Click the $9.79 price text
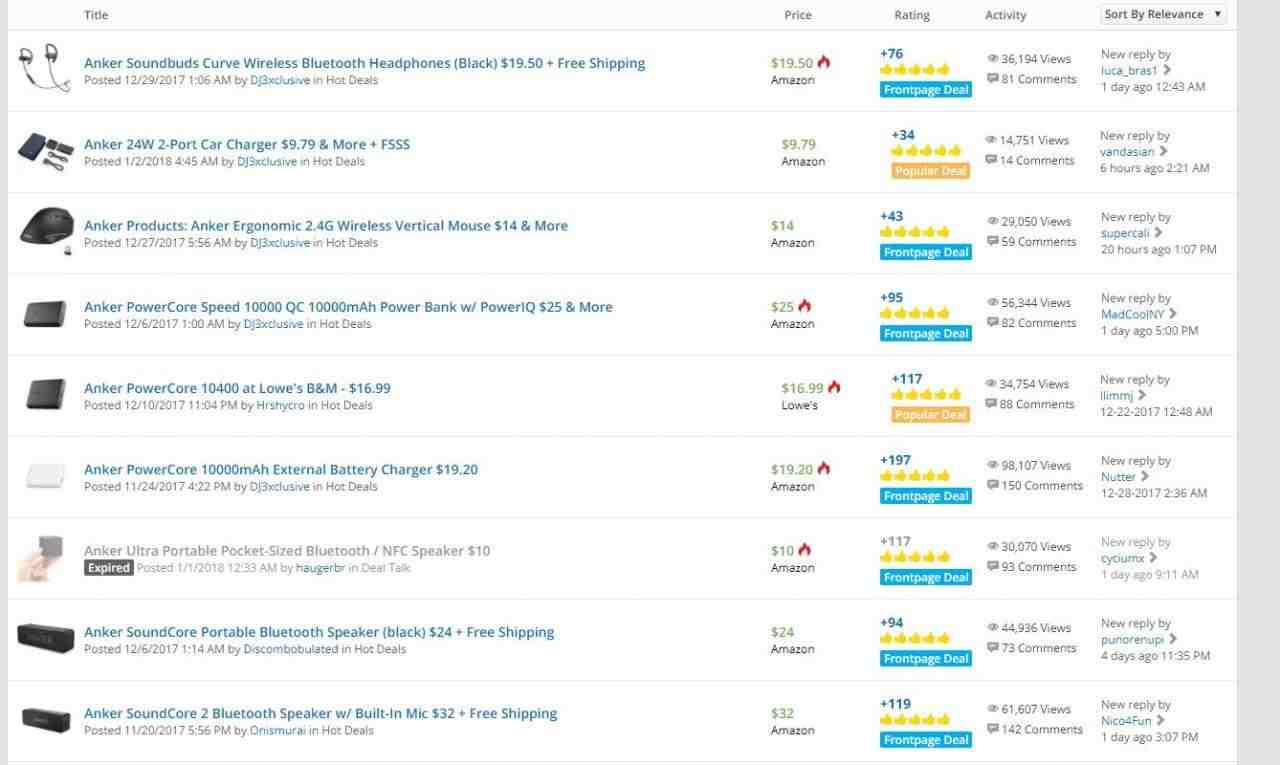Viewport: 1280px width, 765px height. [x=799, y=144]
